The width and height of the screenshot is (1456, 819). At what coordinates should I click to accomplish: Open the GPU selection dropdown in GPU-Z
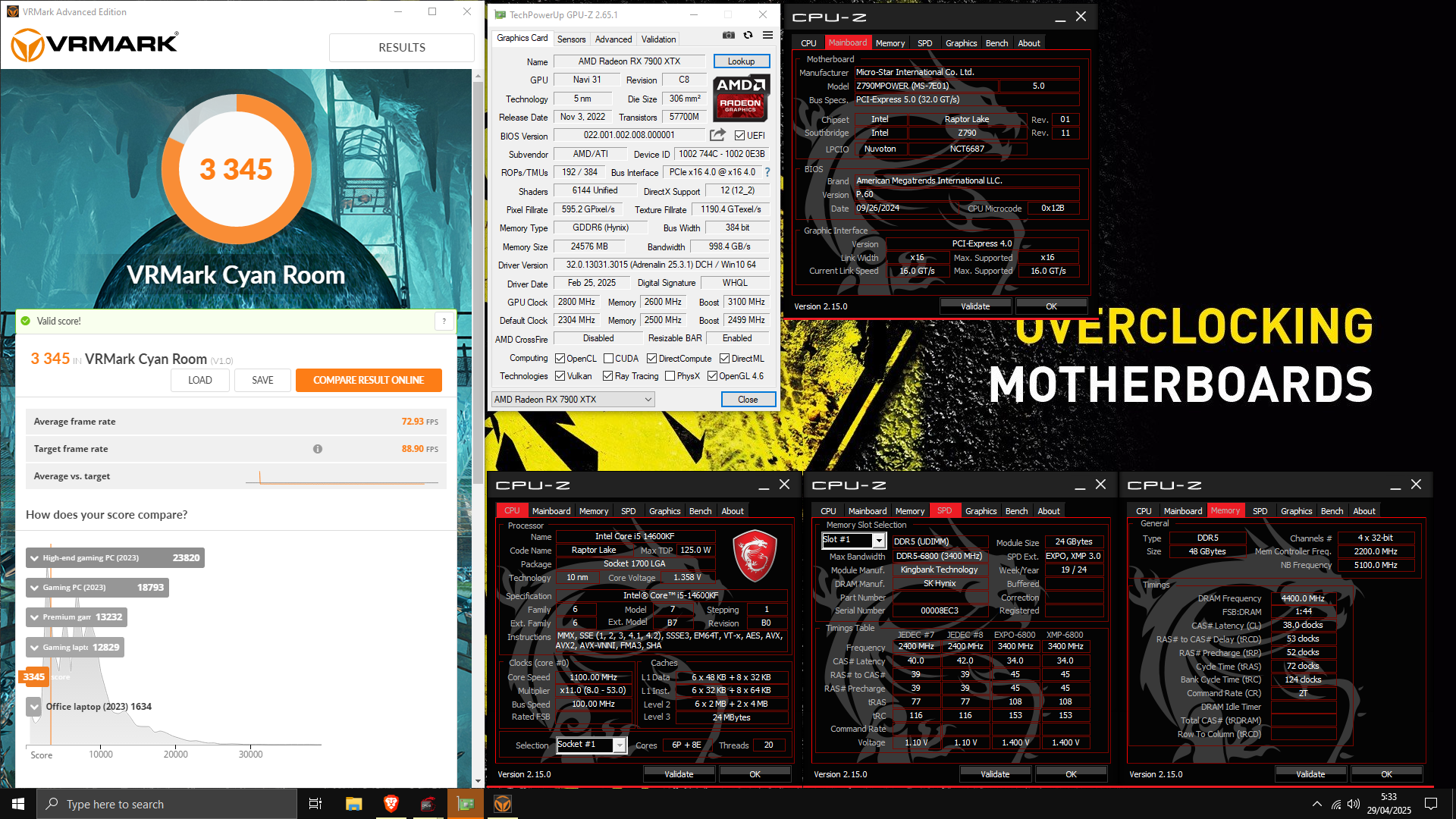(x=573, y=400)
